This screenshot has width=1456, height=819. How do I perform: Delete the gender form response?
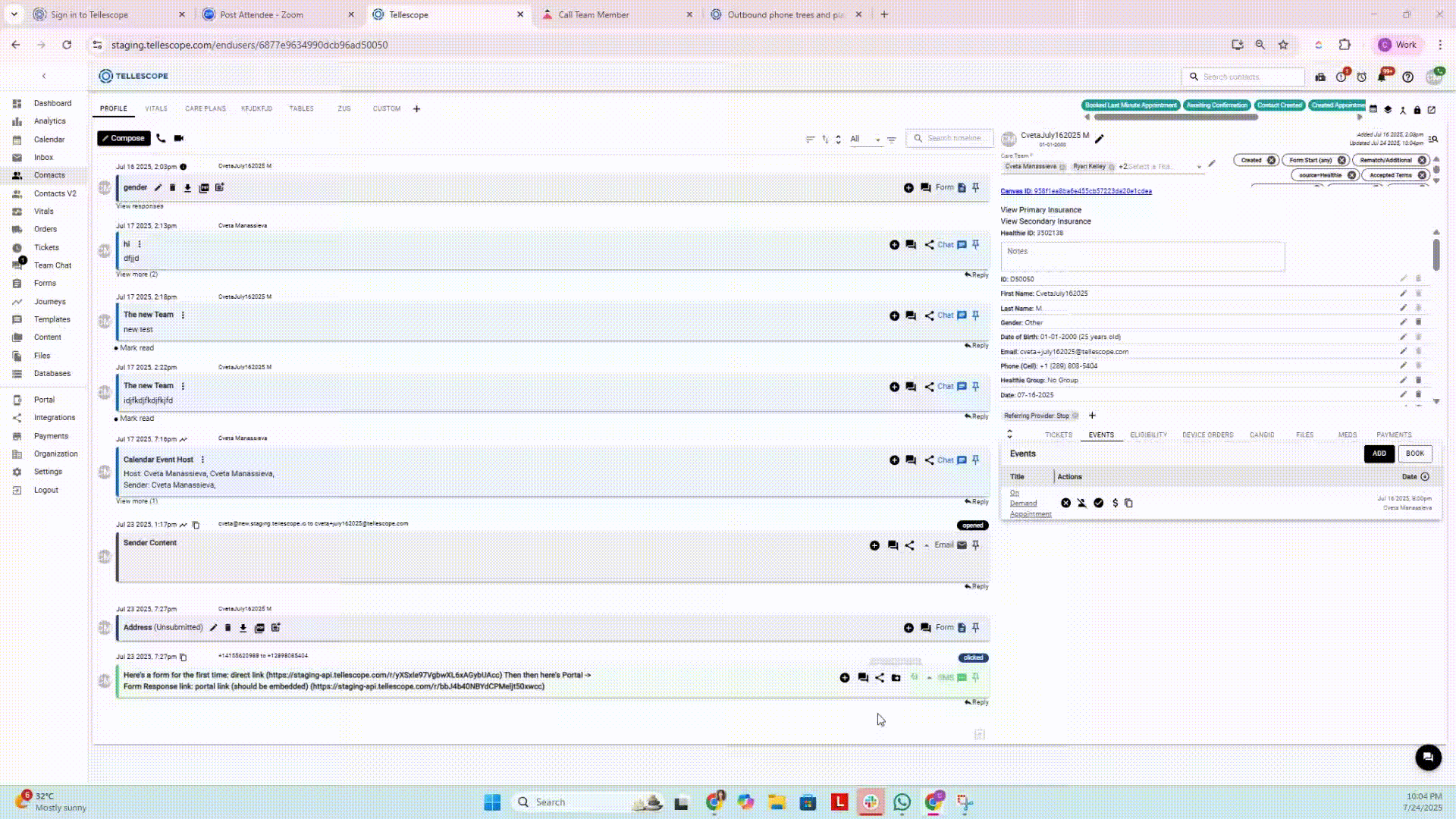tap(172, 188)
